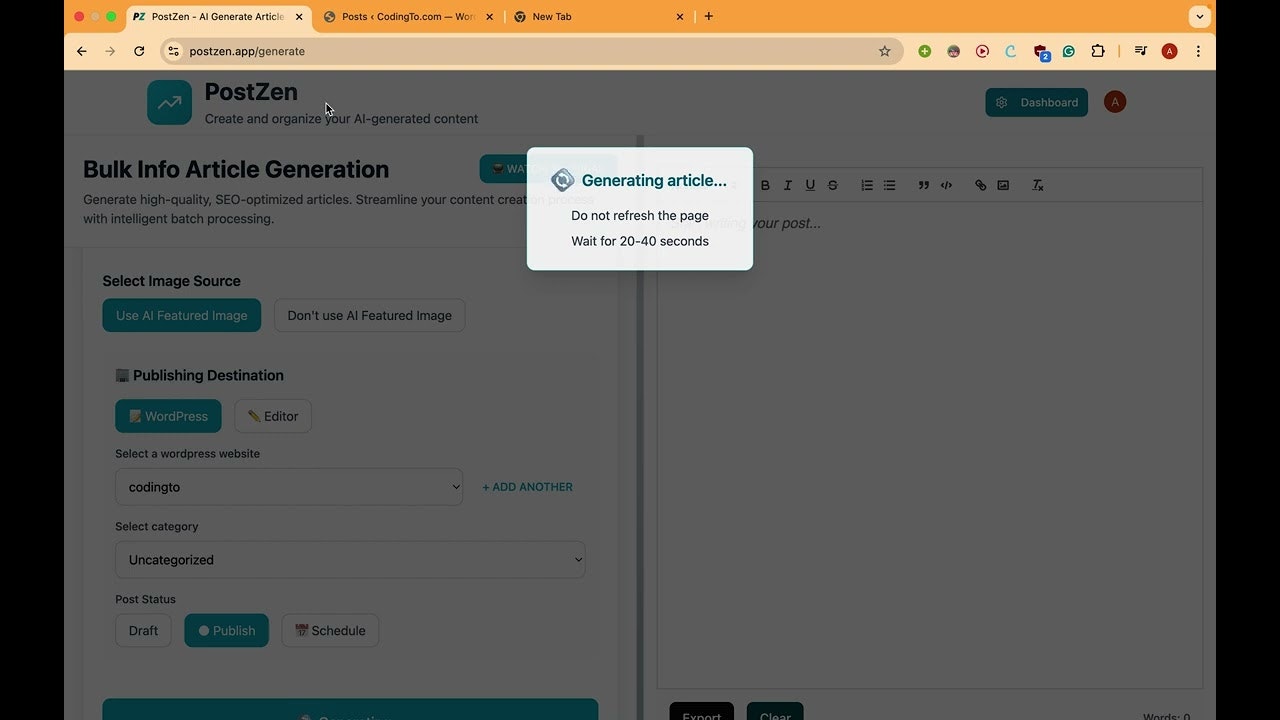Switch to Posts CodingTo.com tab

click(408, 16)
